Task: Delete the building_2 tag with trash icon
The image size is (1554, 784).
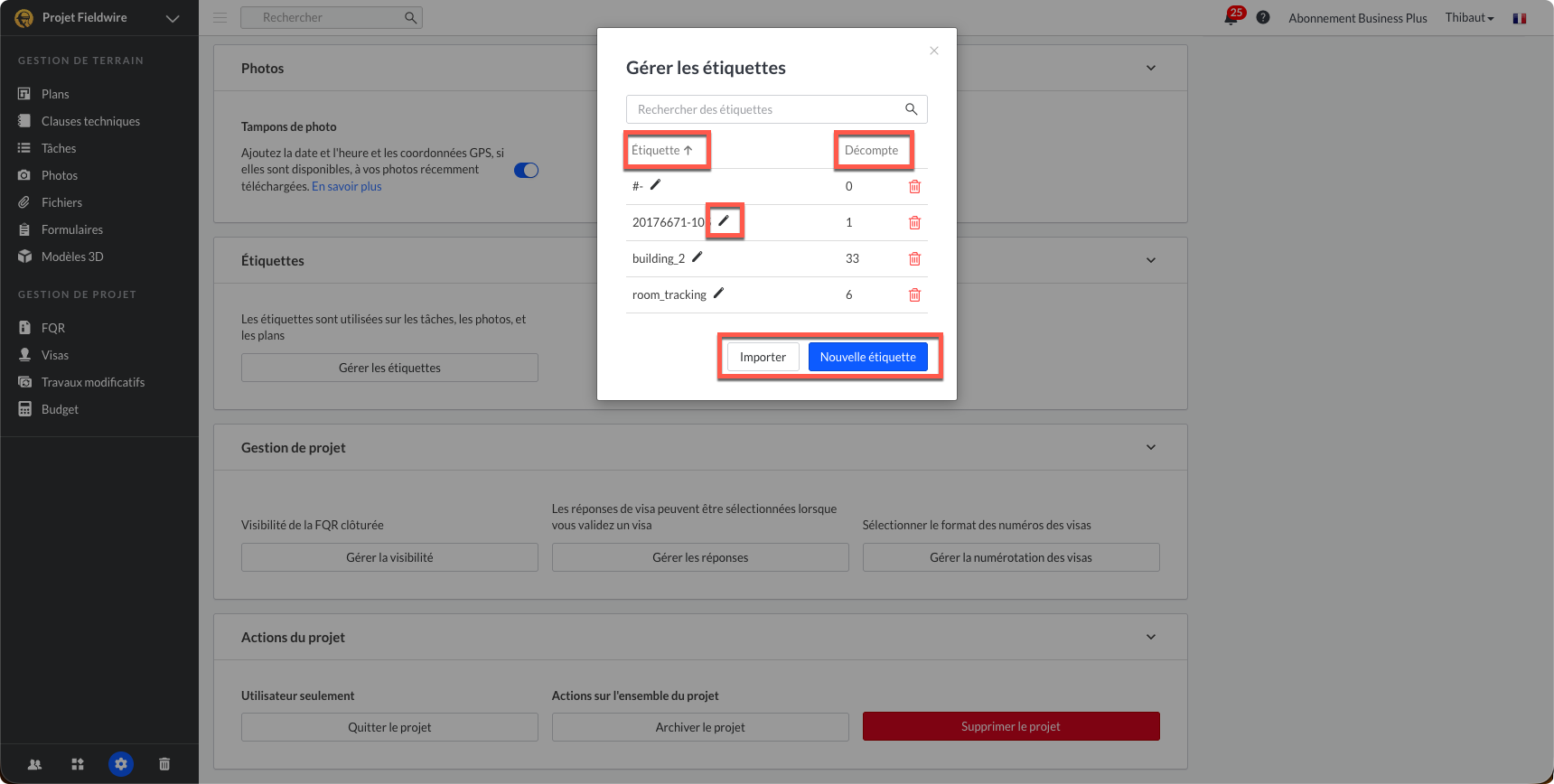Action: click(x=914, y=258)
